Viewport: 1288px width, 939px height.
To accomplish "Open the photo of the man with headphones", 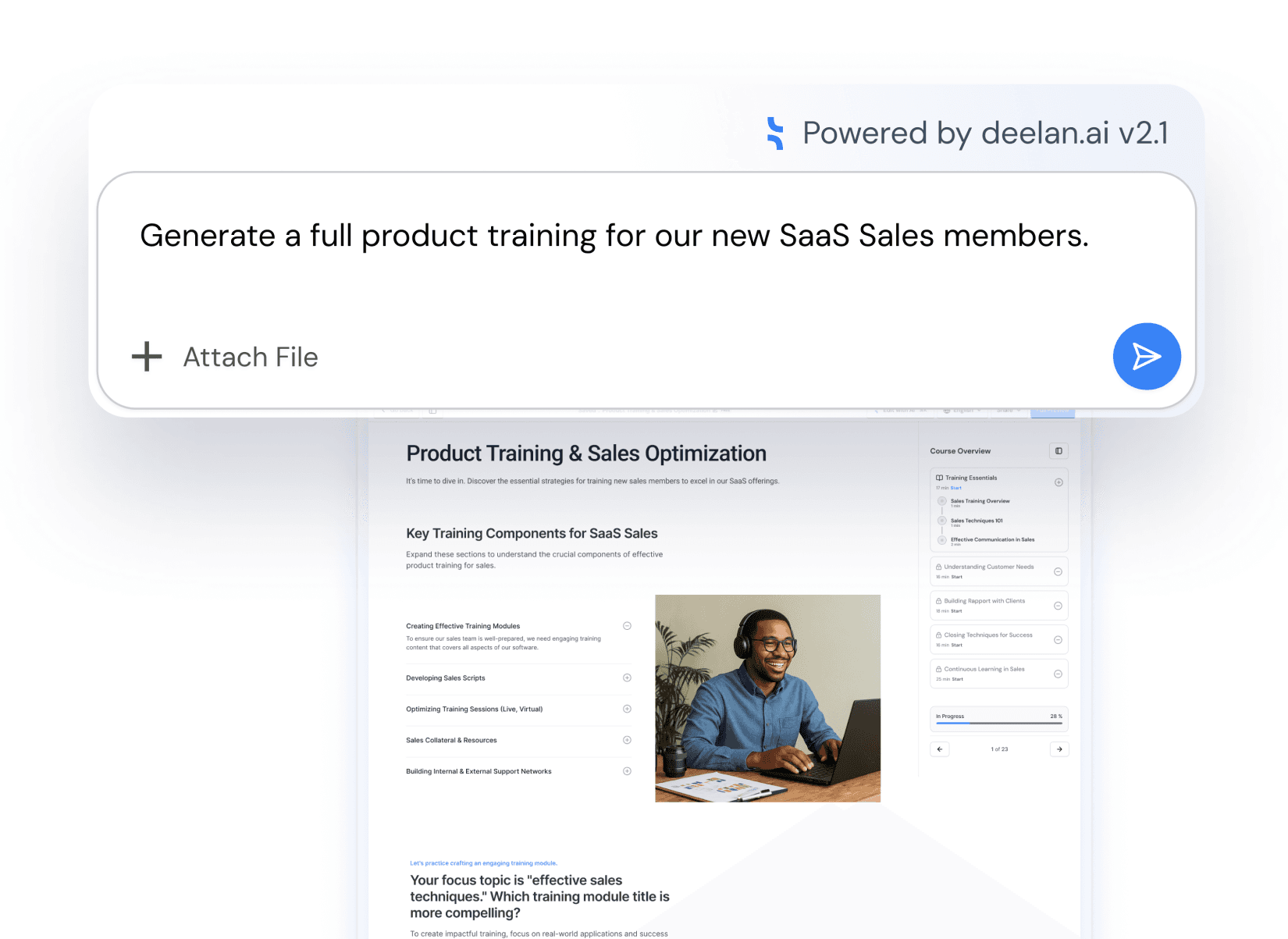I will [767, 699].
